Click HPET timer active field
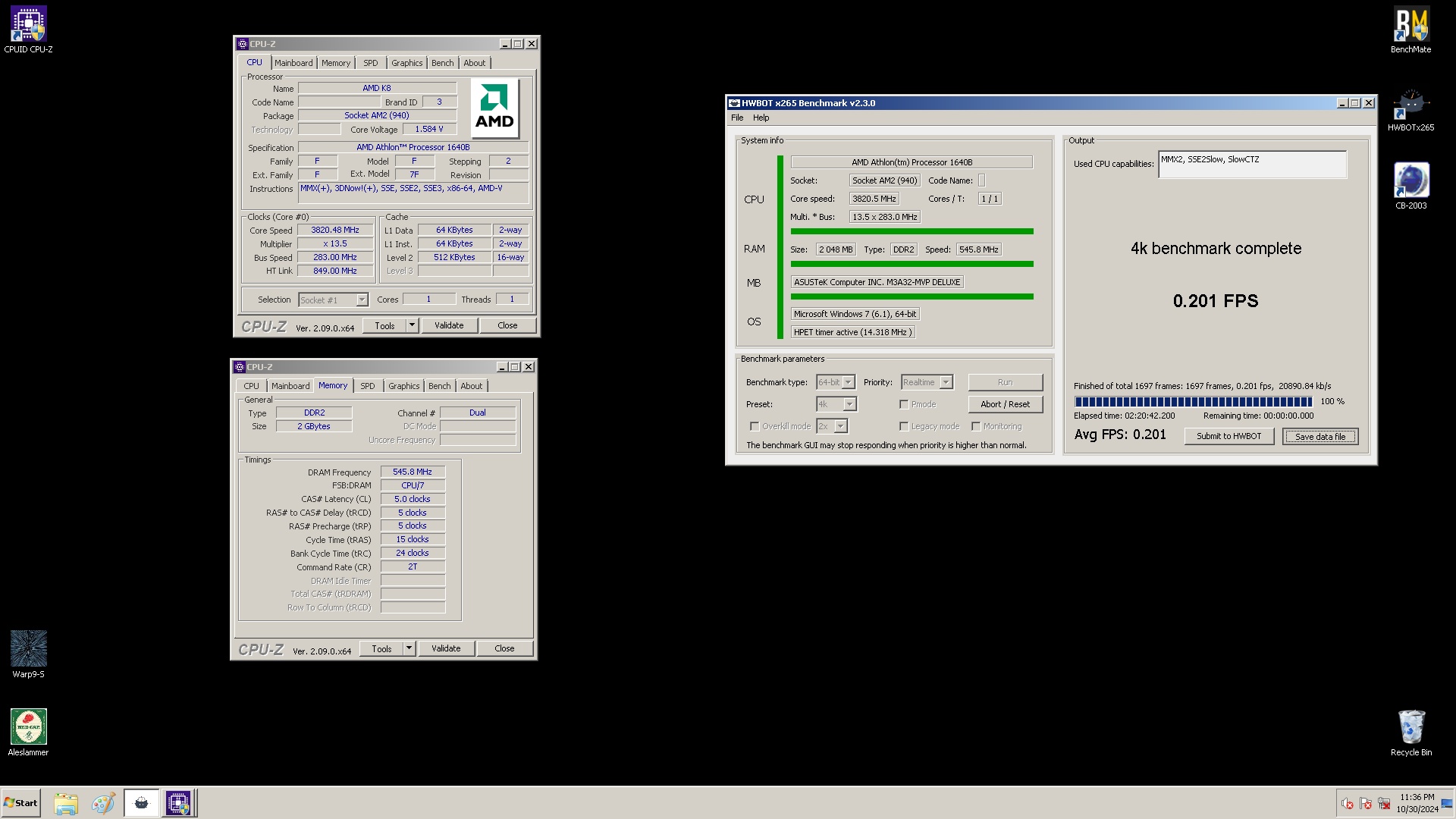This screenshot has height=819, width=1456. coord(853,332)
